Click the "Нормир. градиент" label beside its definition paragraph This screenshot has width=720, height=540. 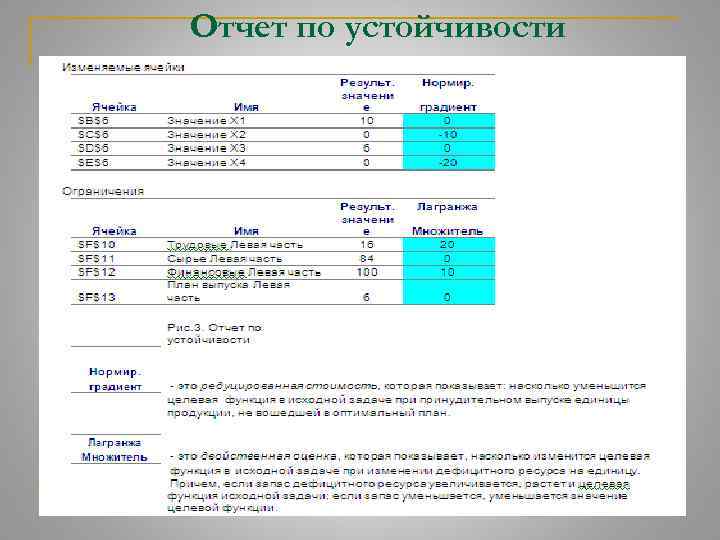coord(115,379)
